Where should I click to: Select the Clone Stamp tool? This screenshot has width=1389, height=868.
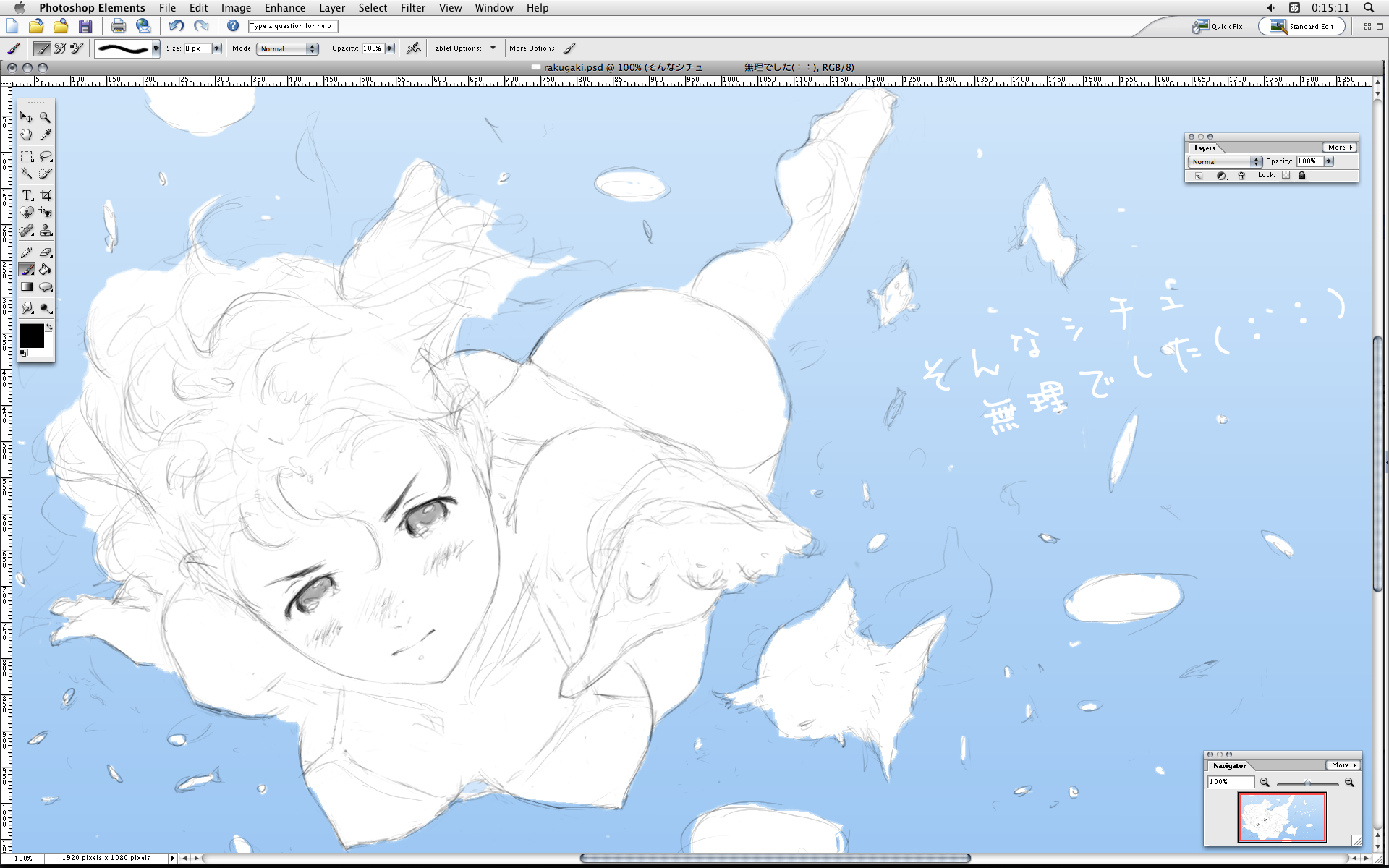click(46, 231)
